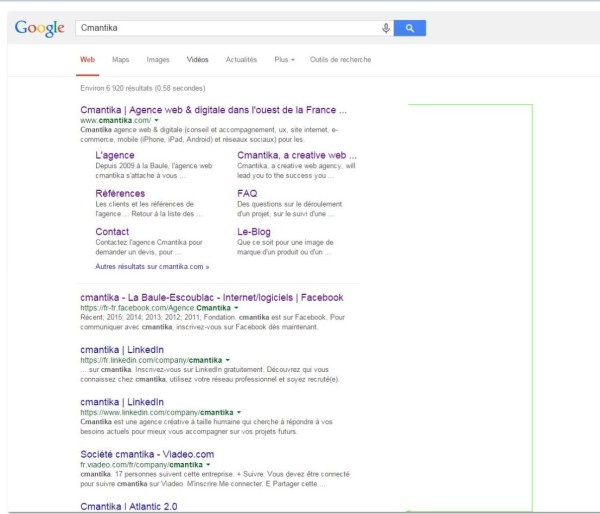Image resolution: width=600 pixels, height=514 pixels.
Task: Click Autres résultats sur cmantika.com
Action: [x=152, y=266]
